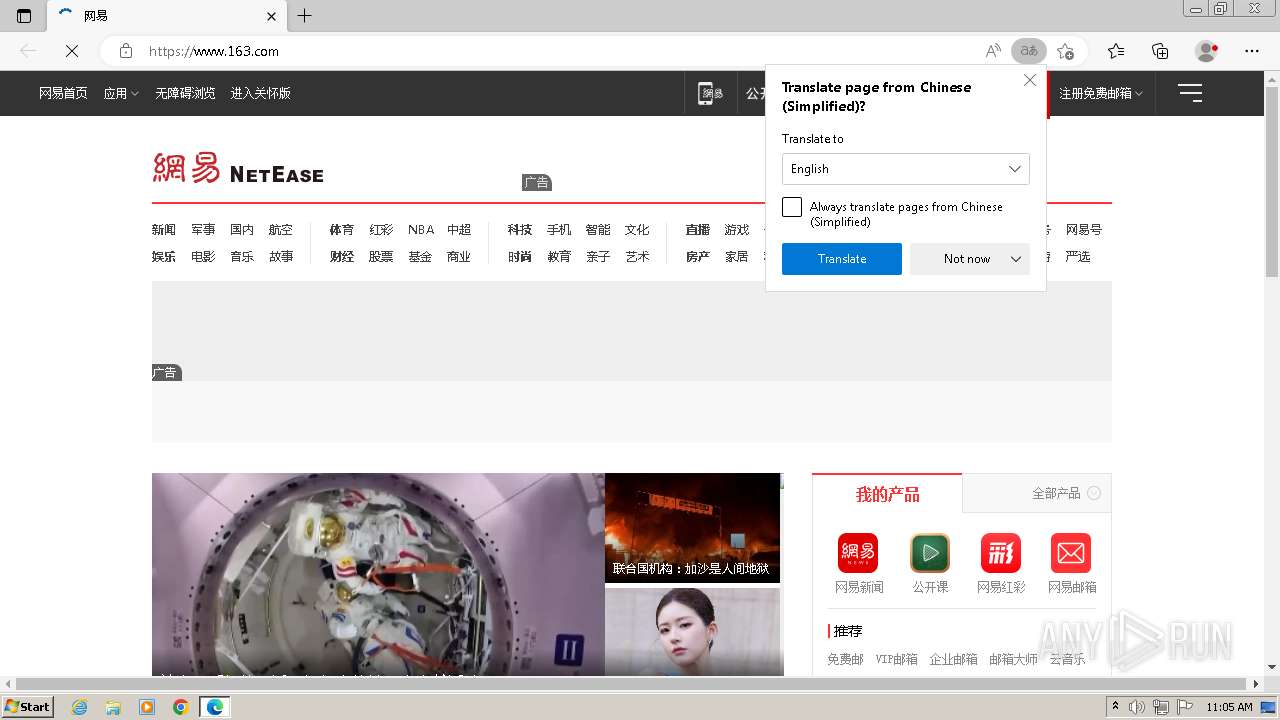View site information lock icon

[125, 51]
